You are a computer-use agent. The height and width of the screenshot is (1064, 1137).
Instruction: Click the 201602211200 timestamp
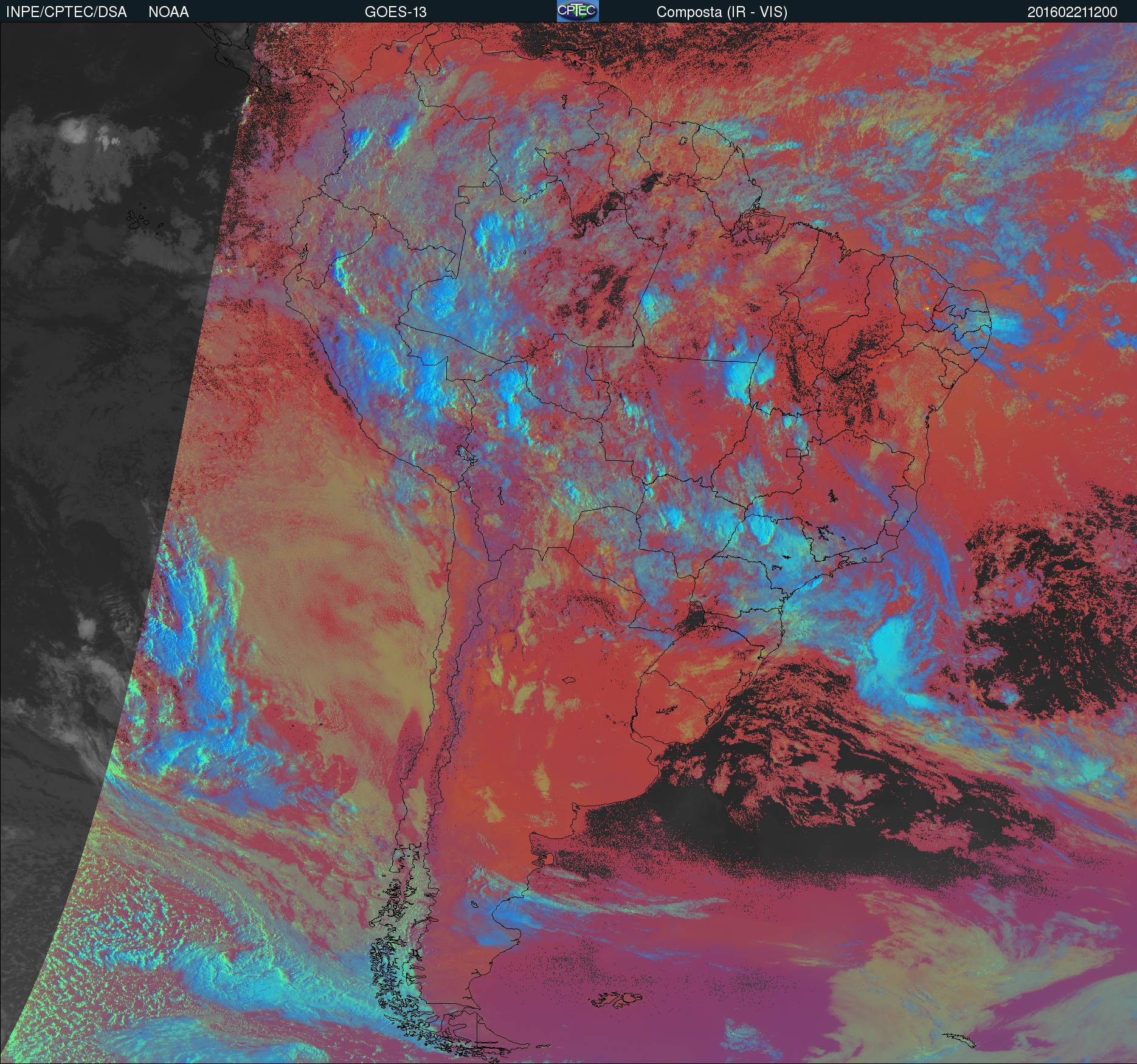pos(1072,12)
